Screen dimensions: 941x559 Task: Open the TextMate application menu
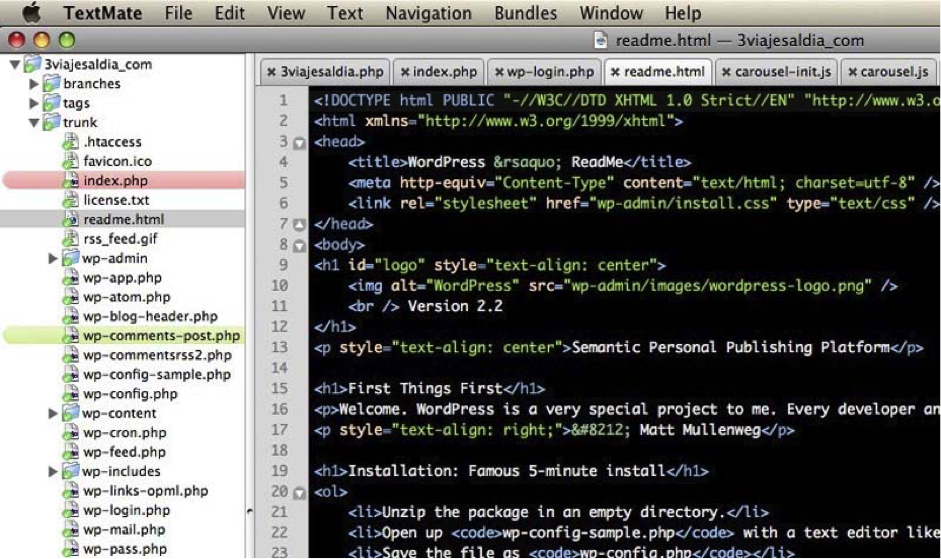point(103,13)
